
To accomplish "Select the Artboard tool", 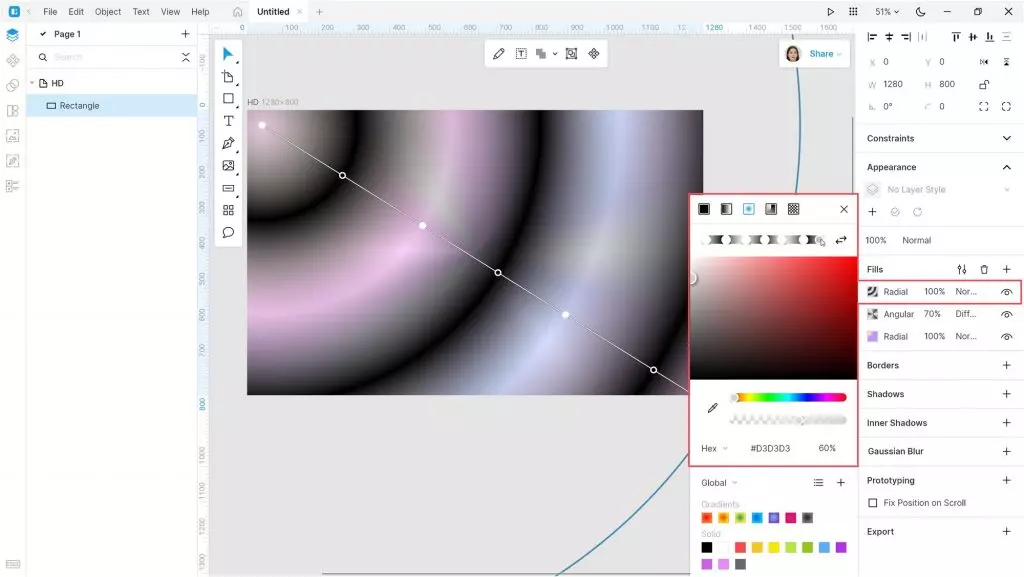I will click(228, 77).
